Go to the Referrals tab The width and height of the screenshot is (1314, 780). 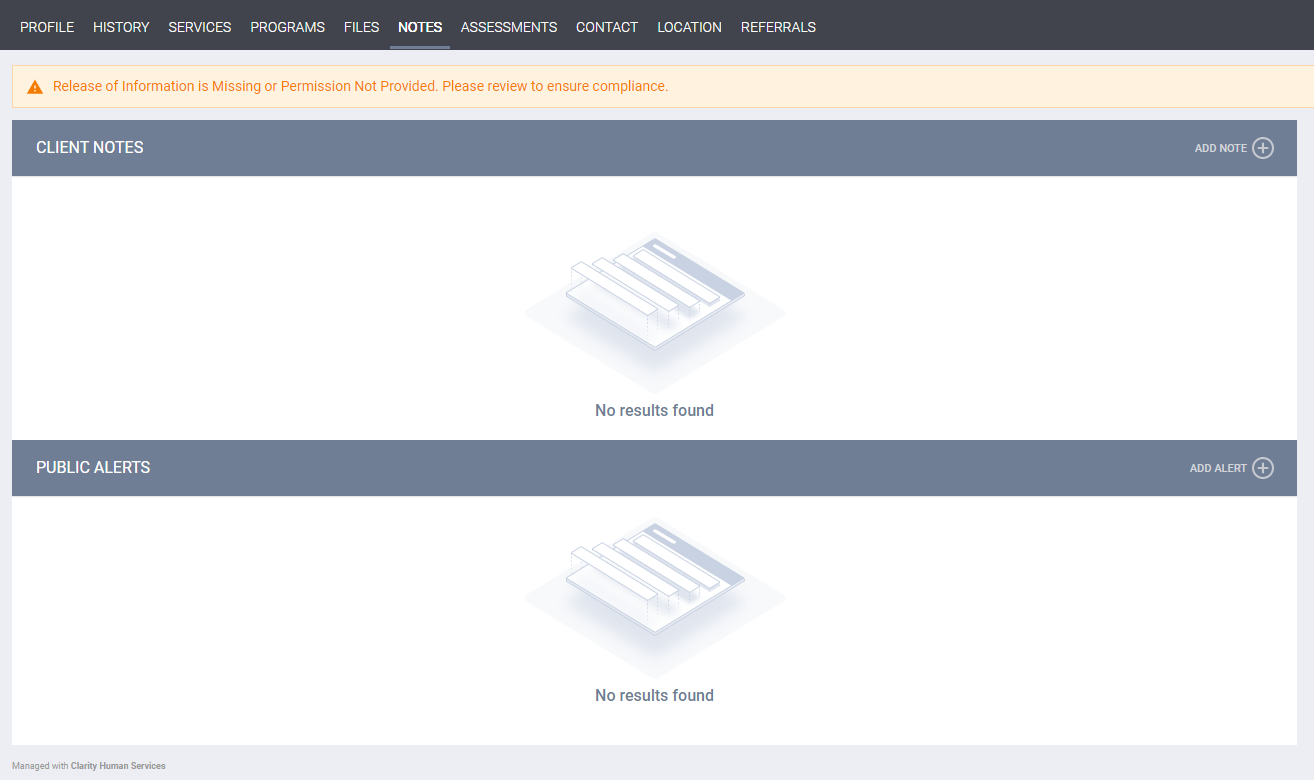(778, 27)
